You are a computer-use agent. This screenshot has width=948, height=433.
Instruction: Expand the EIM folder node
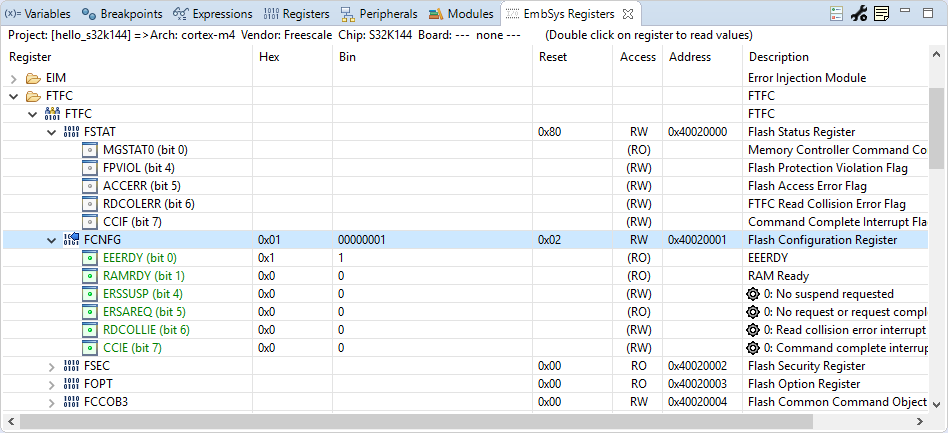(x=15, y=78)
